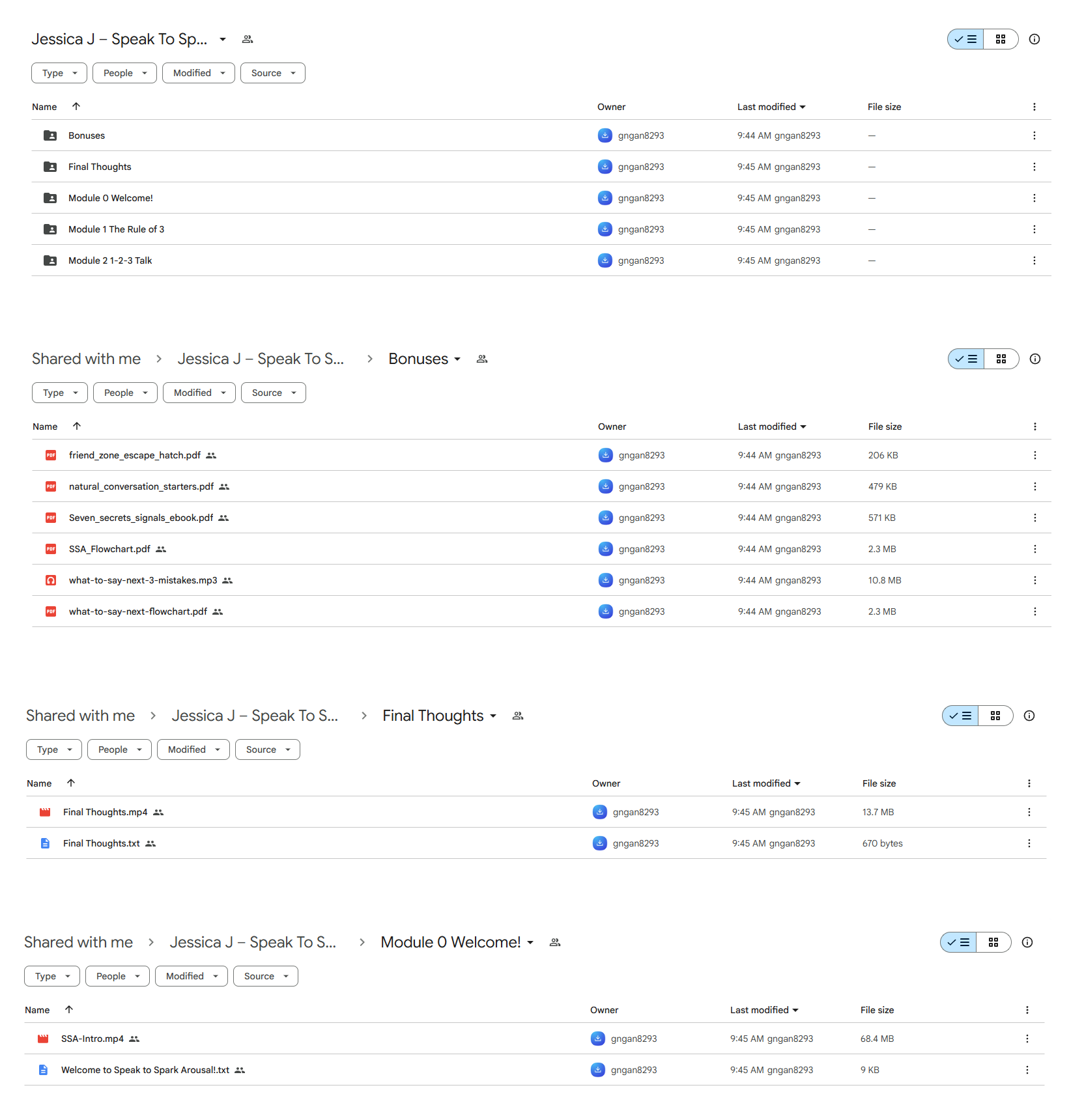Viewport: 1084px width, 1120px height.
Task: Sort by Last modified in top panel
Action: click(771, 107)
